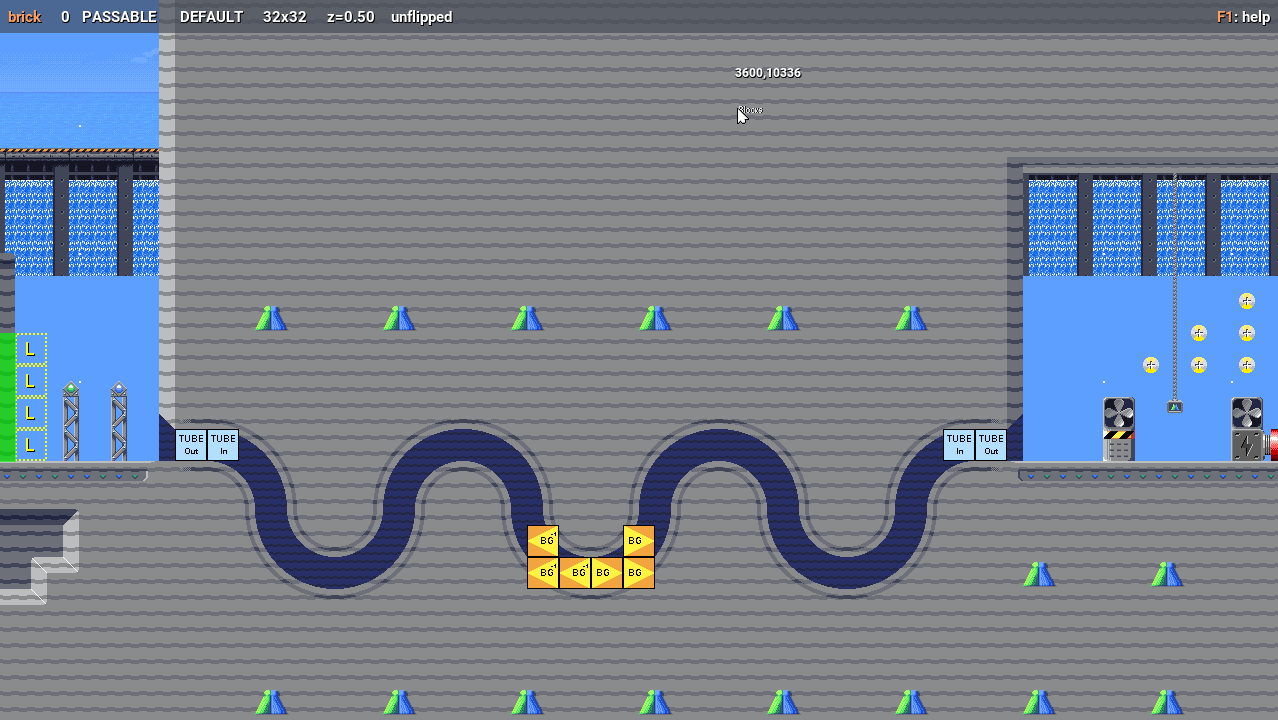
Task: Select the ring directly above the hanging chain box's right
Action: [x=1199, y=365]
